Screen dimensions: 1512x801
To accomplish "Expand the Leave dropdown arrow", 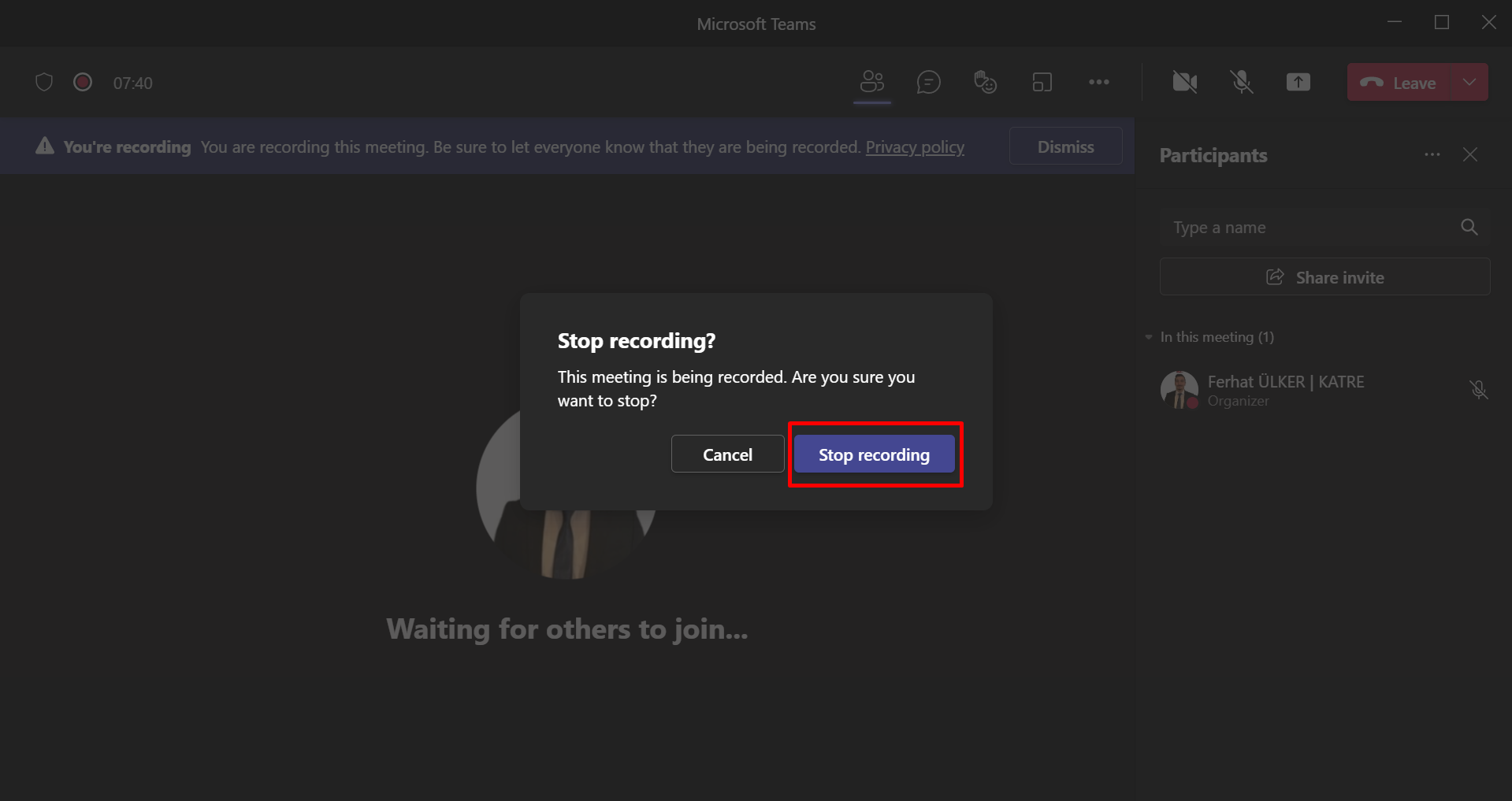I will (x=1469, y=82).
